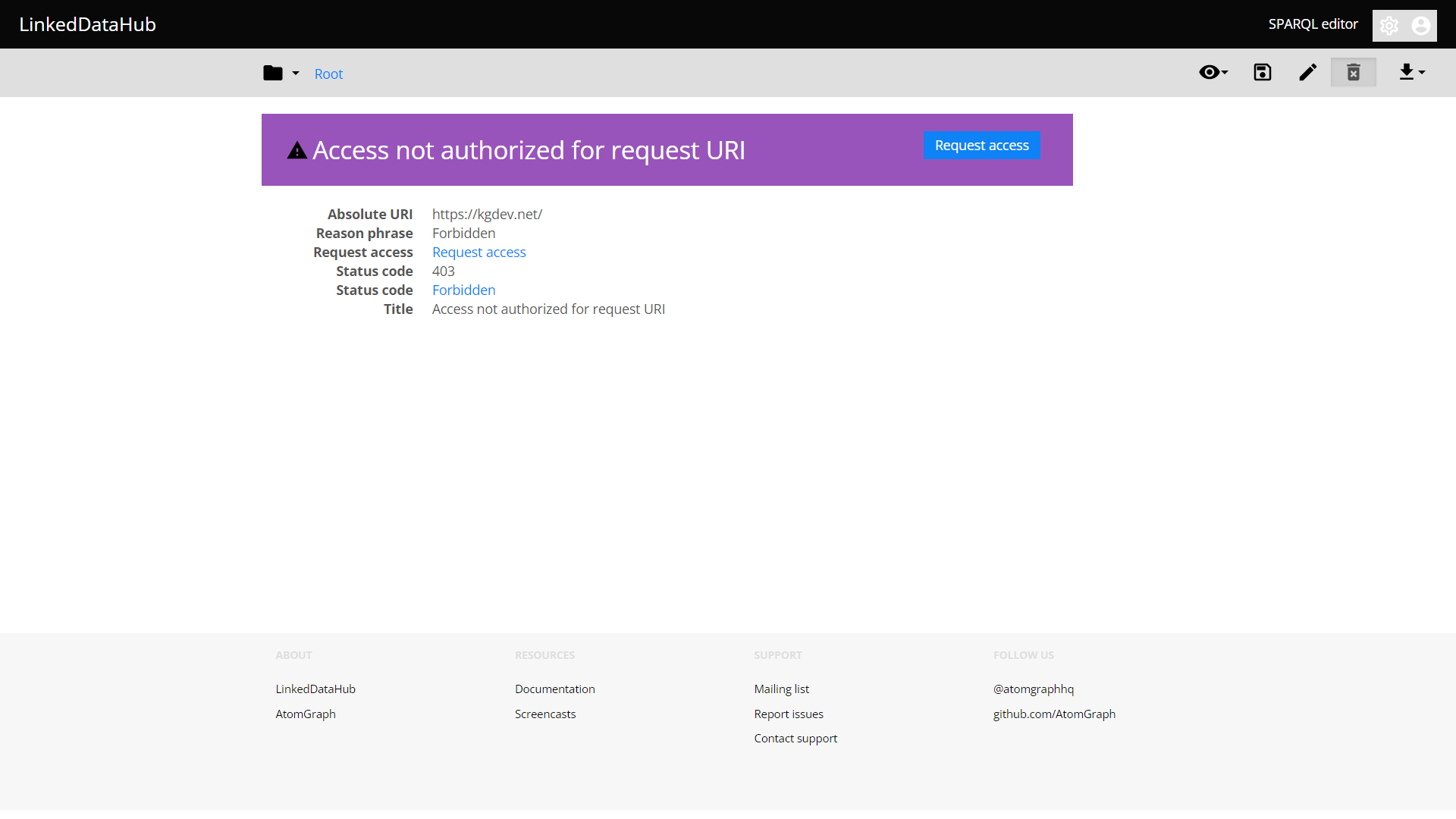Click the blue Request access button
This screenshot has width=1456, height=819.
981,145
